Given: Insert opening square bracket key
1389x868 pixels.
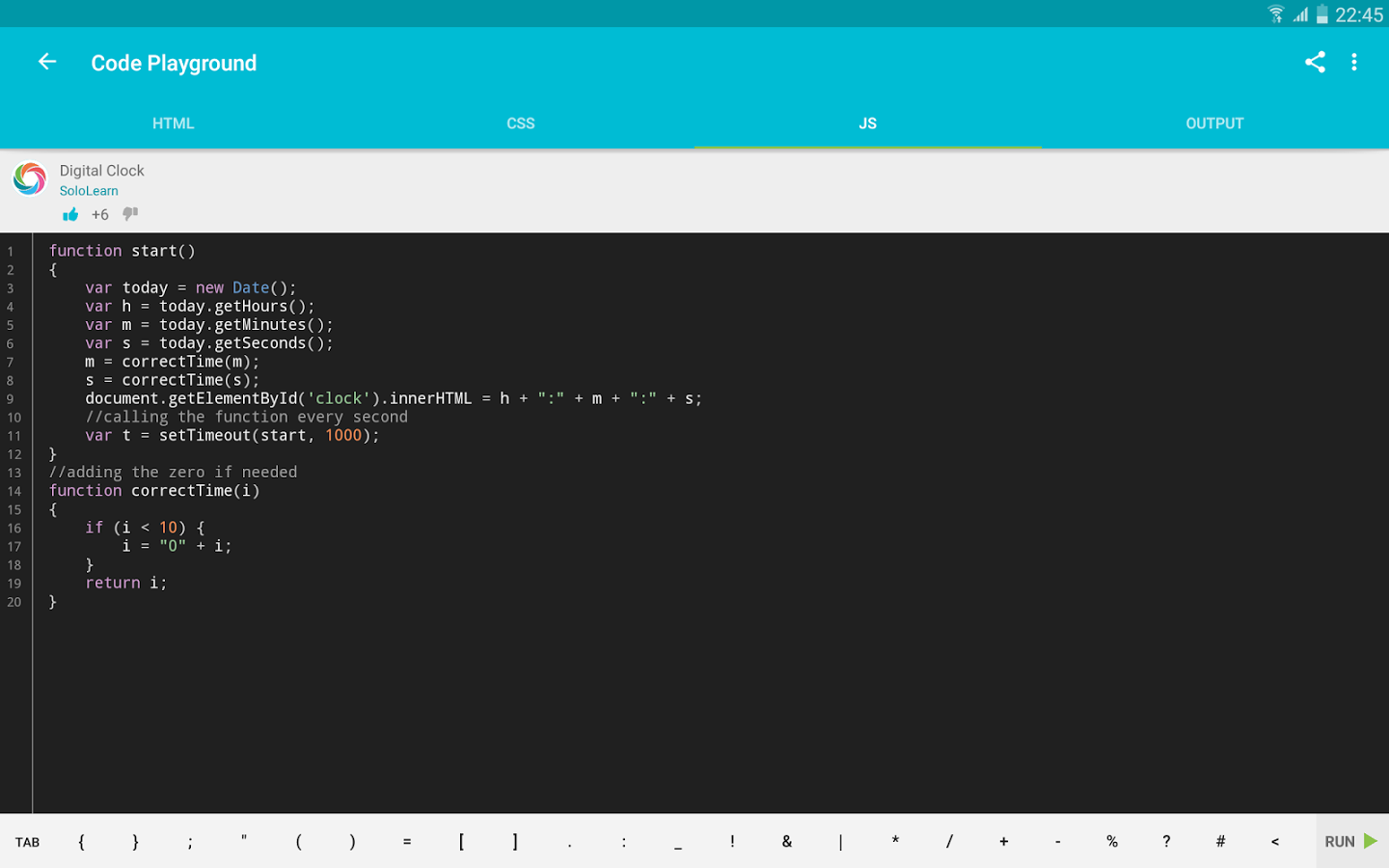Looking at the screenshot, I should [461, 842].
